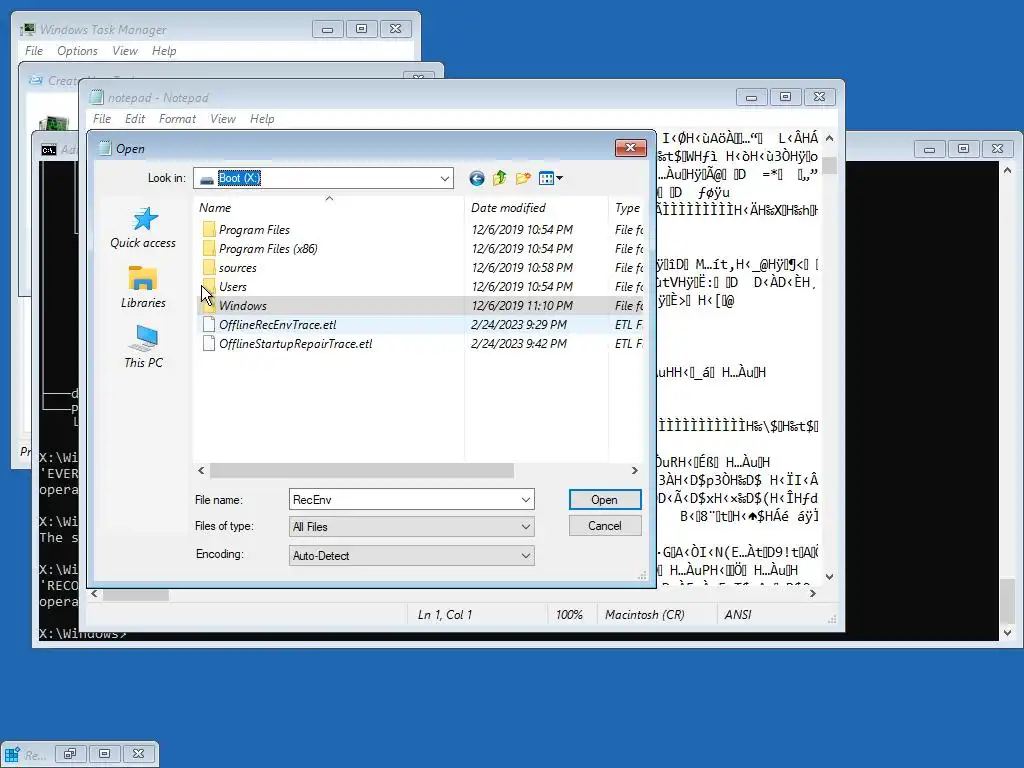The image size is (1024, 768).
Task: Sort by Name column header
Action: point(328,208)
